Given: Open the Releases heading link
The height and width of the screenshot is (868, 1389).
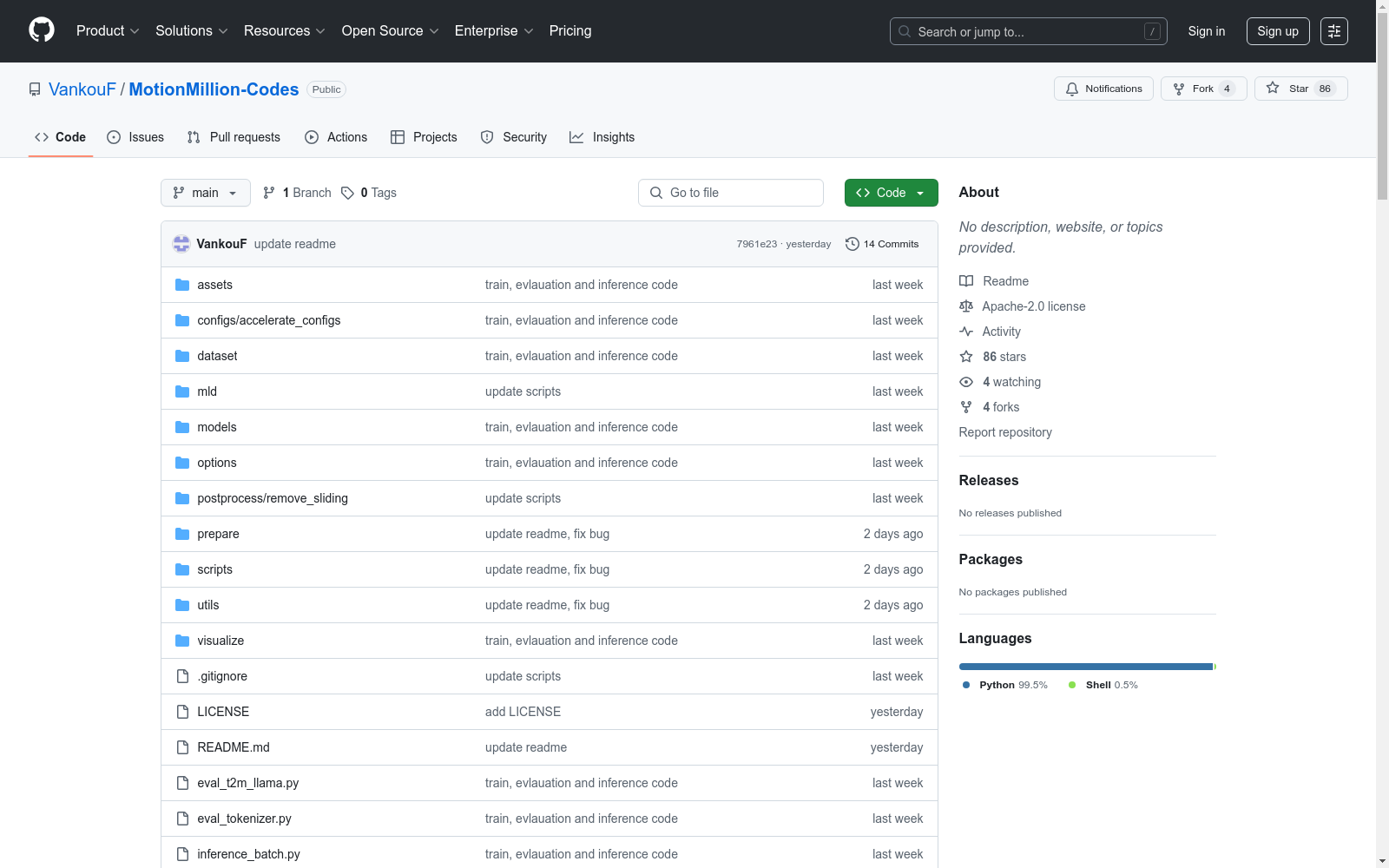Looking at the screenshot, I should click(x=989, y=481).
